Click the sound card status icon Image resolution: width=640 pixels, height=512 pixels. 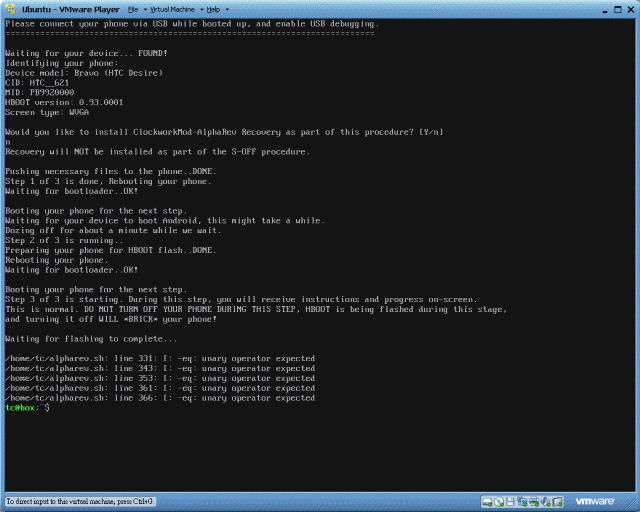(x=546, y=501)
